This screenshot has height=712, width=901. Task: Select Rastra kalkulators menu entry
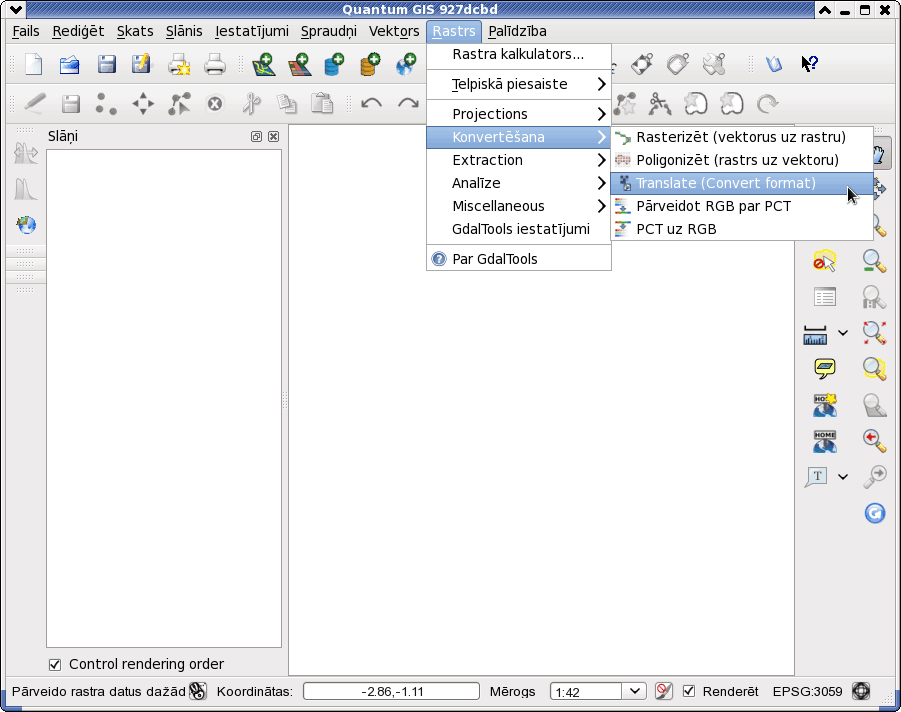tap(518, 55)
